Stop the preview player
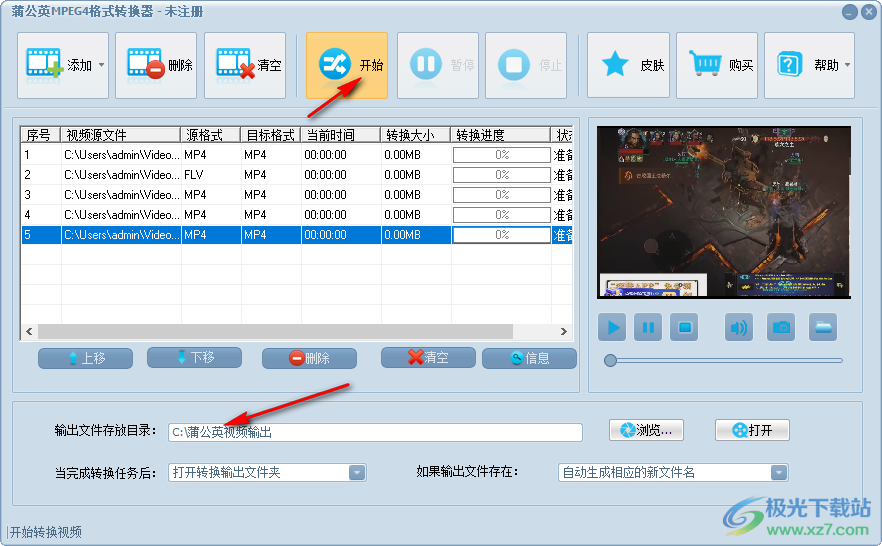882x546 pixels. click(x=684, y=327)
